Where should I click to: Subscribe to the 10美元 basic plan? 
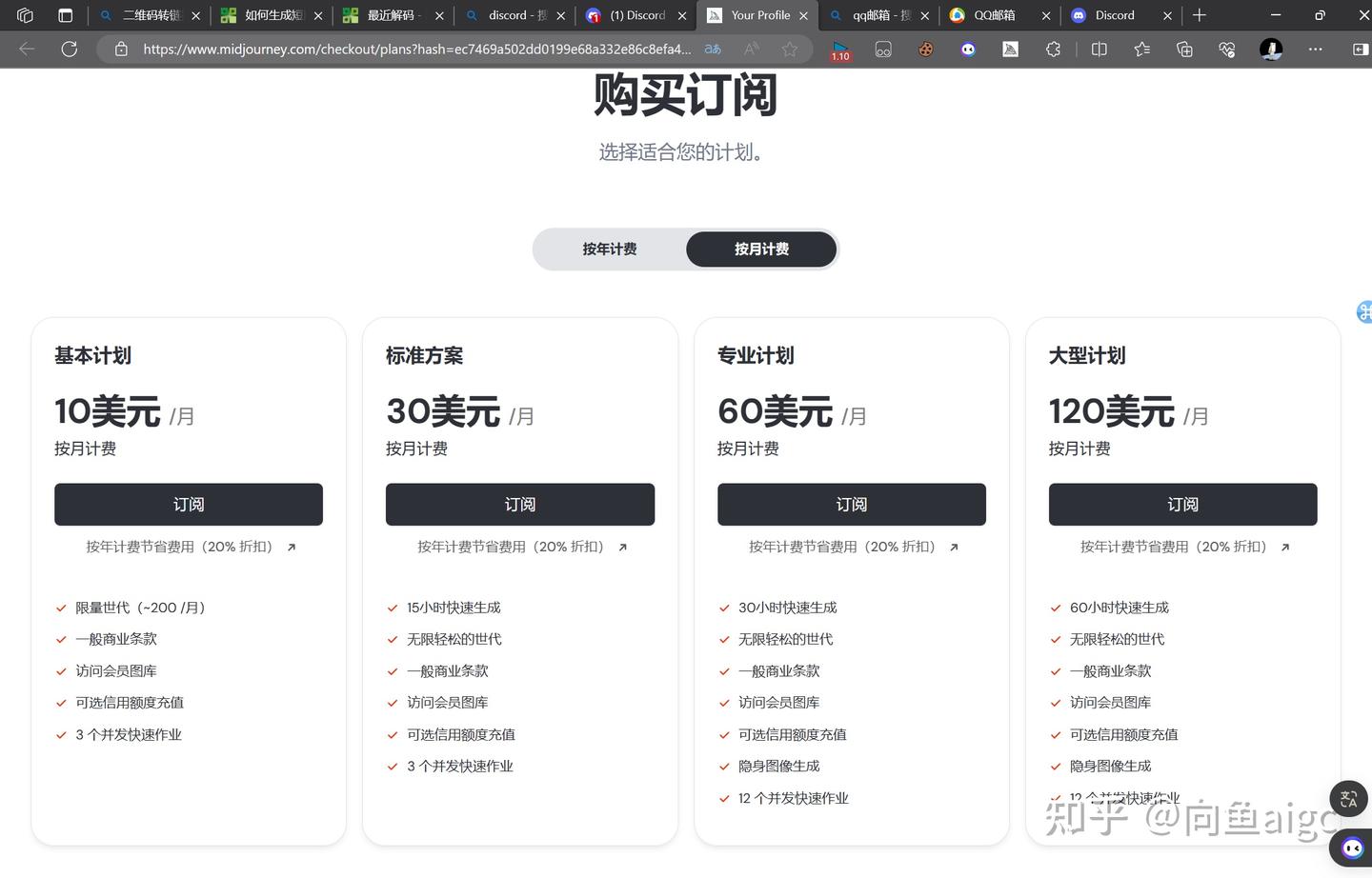[189, 505]
